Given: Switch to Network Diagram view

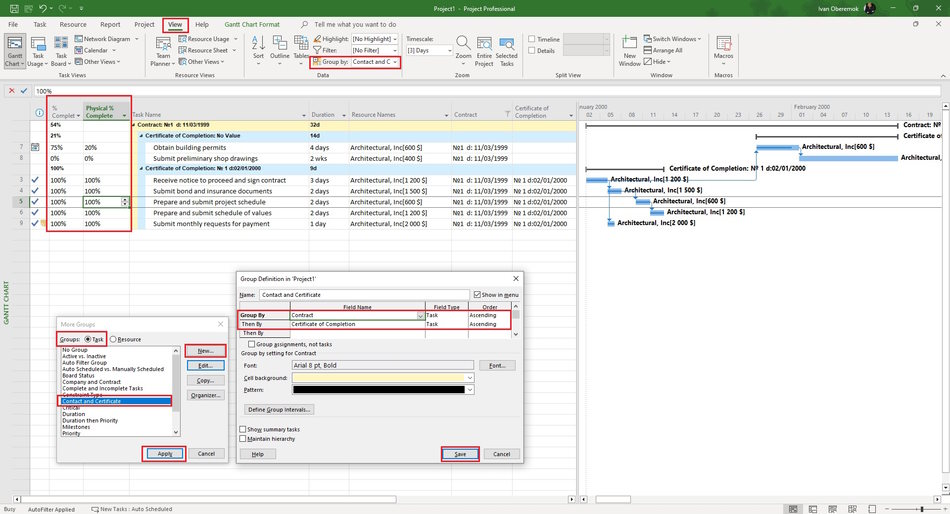Looking at the screenshot, I should 106,39.
